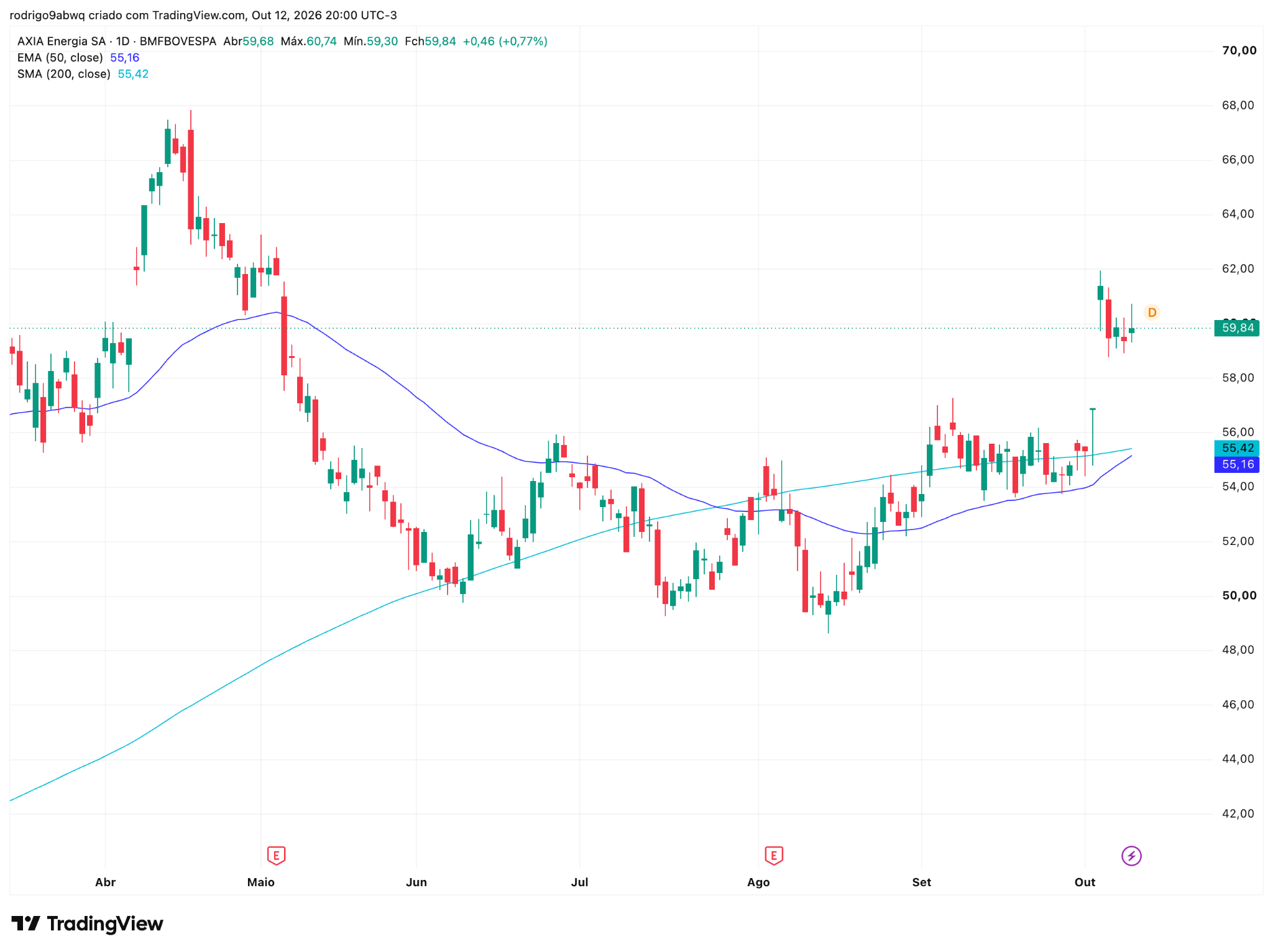Image resolution: width=1273 pixels, height=952 pixels.
Task: Click the 'Set' time axis label
Action: pyautogui.click(x=921, y=882)
